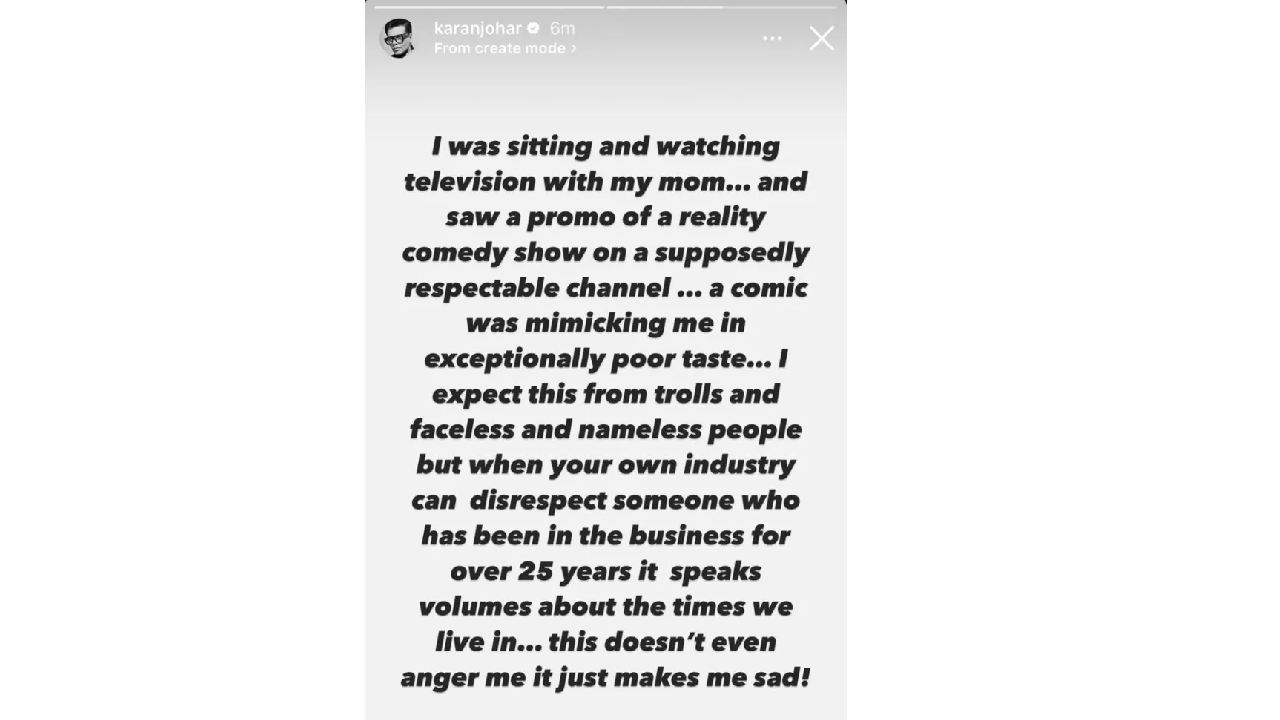Click the last line ending "makes me sad!"
The width and height of the screenshot is (1280, 720).
[605, 678]
